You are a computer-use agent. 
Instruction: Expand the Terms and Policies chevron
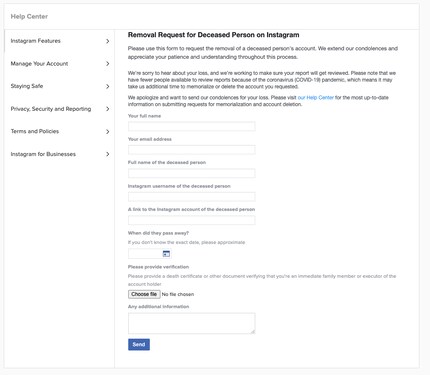click(107, 132)
